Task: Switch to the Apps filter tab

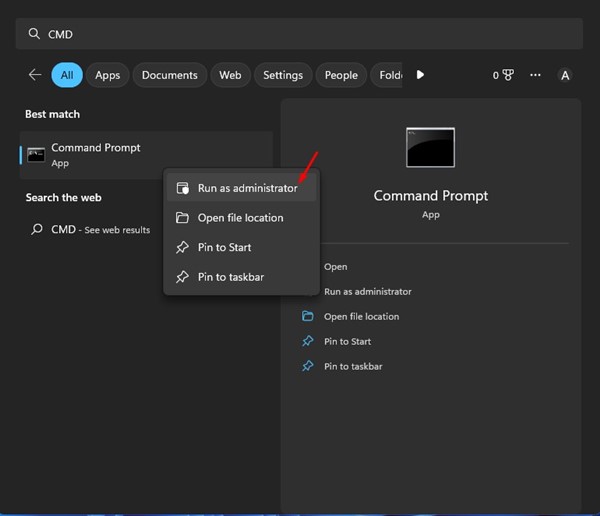Action: 108,75
